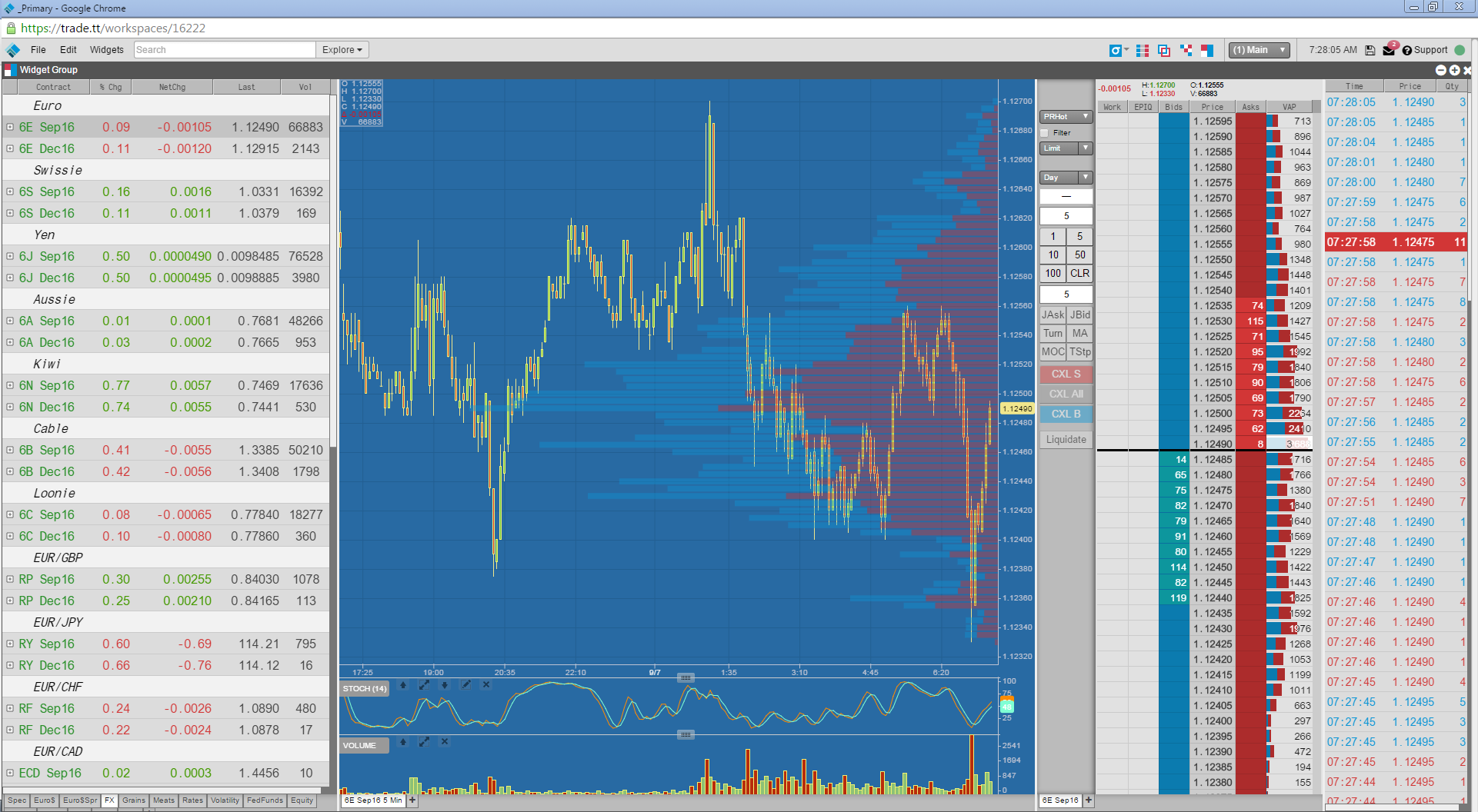Expand the 6C Sep16 contract row
Image resolution: width=1478 pixels, height=812 pixels.
10,514
